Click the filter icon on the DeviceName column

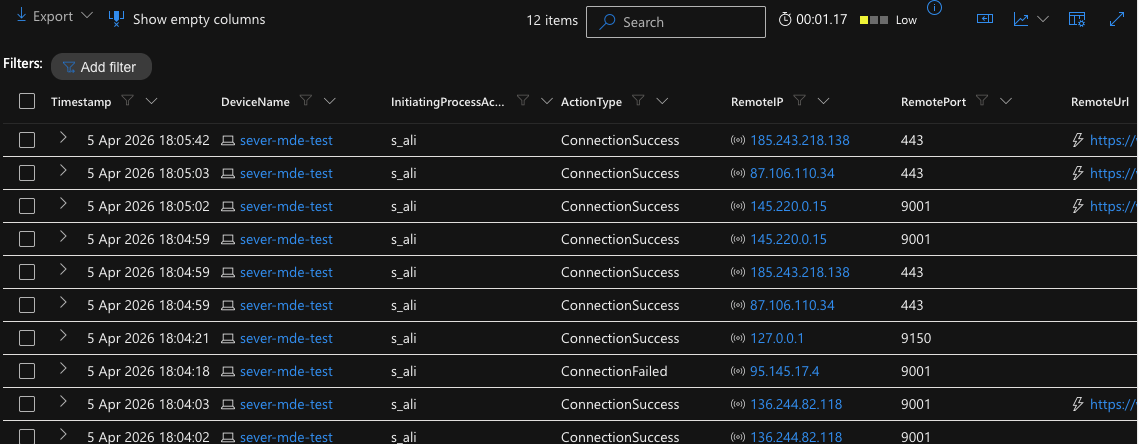(x=306, y=101)
